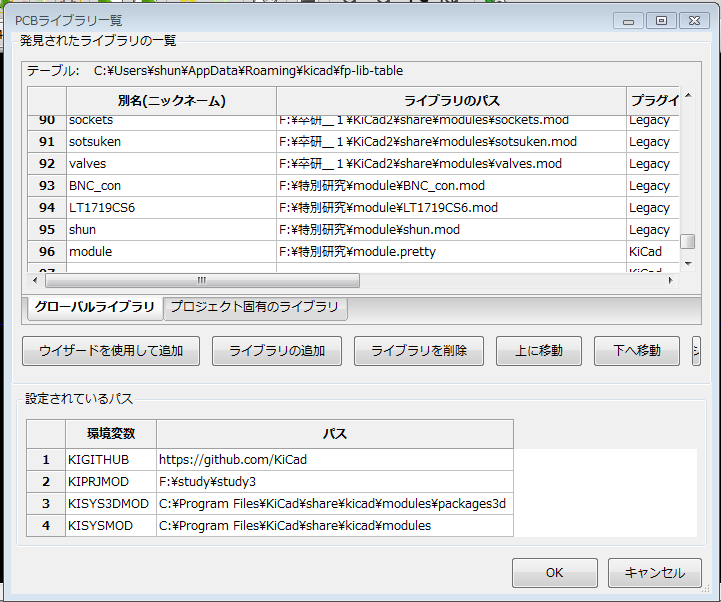Select row header 91

click(x=47, y=142)
